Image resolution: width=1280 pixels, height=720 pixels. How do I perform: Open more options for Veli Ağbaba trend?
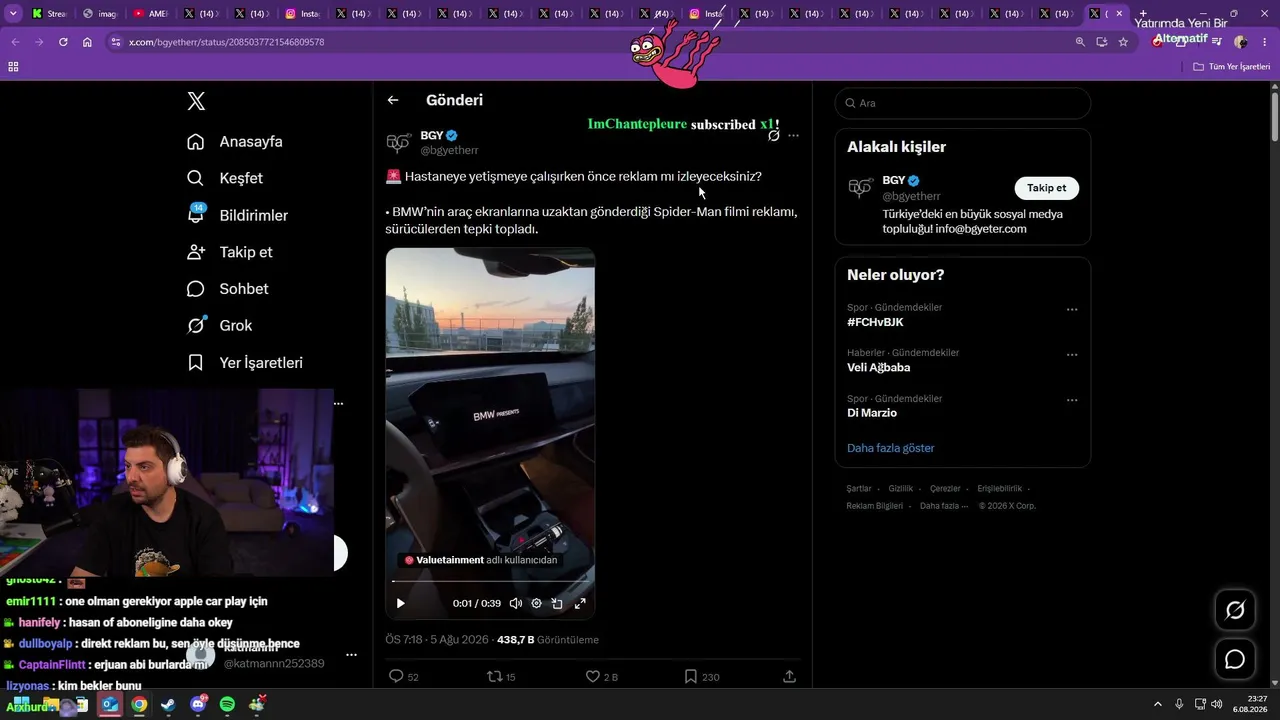coord(1072,355)
